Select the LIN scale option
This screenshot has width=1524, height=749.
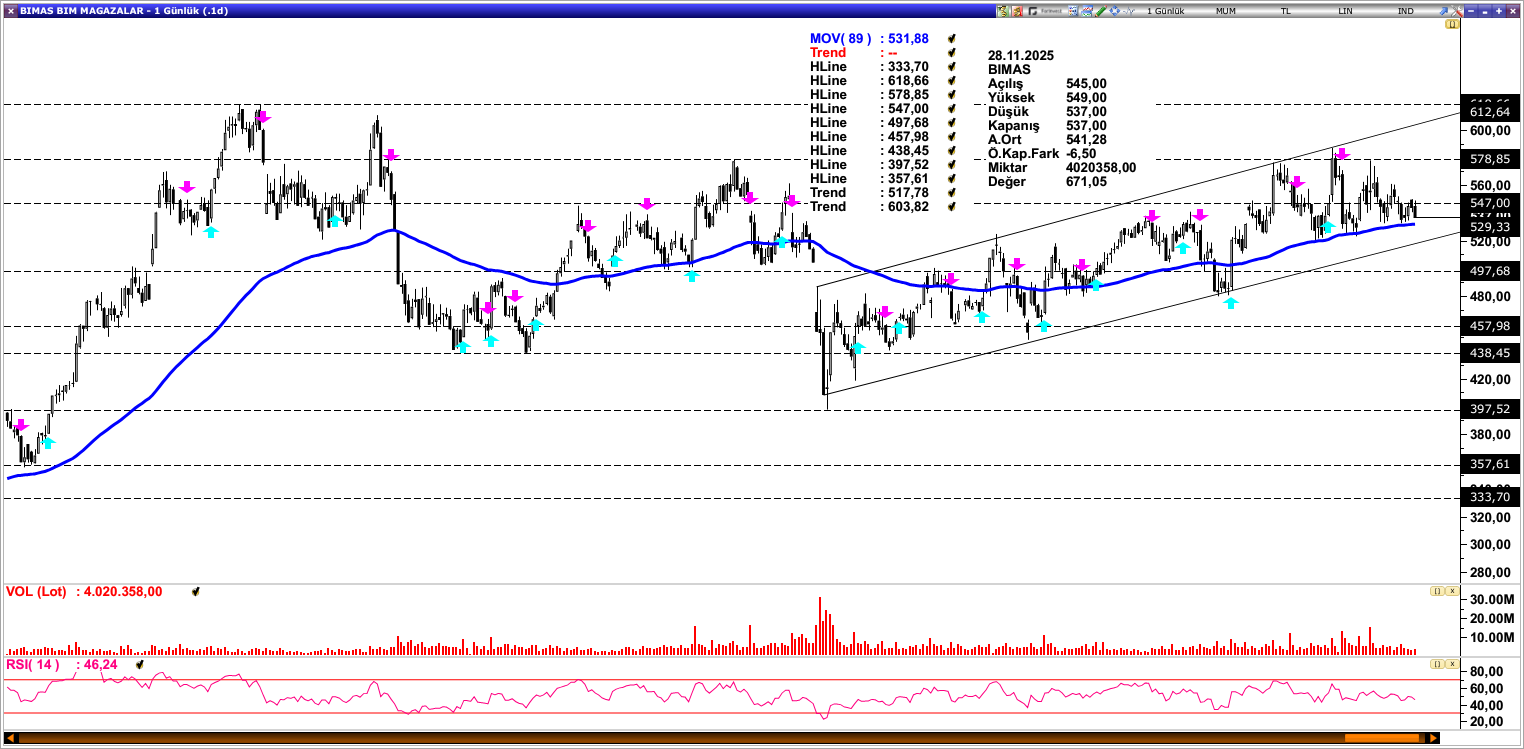click(1345, 11)
